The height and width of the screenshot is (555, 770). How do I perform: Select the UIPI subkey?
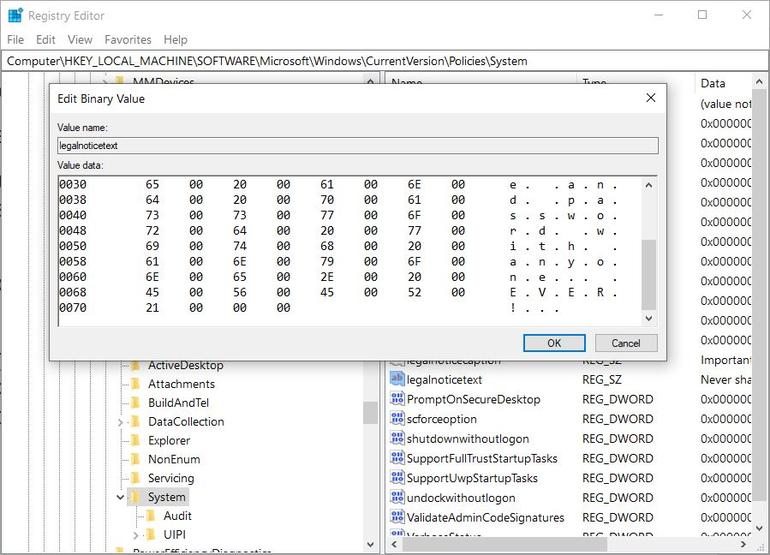click(x=174, y=534)
